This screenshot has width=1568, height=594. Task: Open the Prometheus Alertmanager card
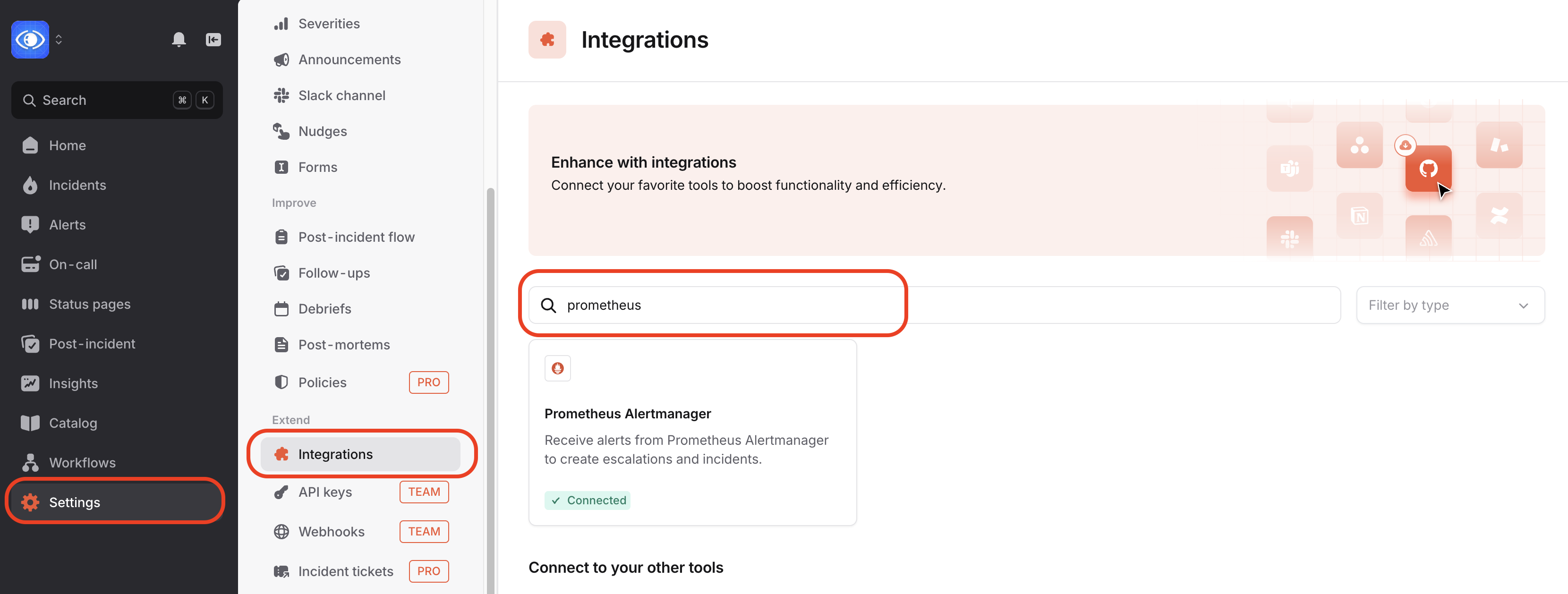(693, 433)
